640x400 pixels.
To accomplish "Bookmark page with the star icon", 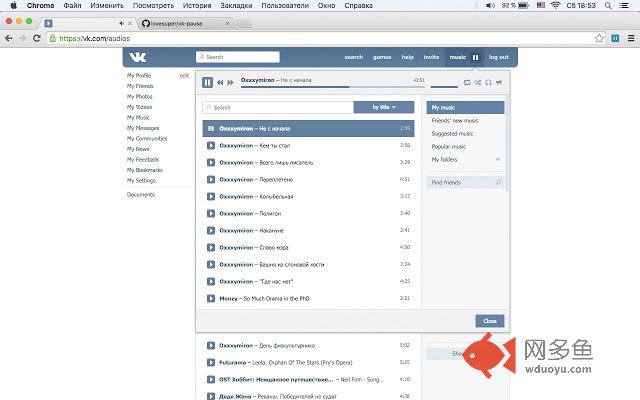I will [599, 38].
